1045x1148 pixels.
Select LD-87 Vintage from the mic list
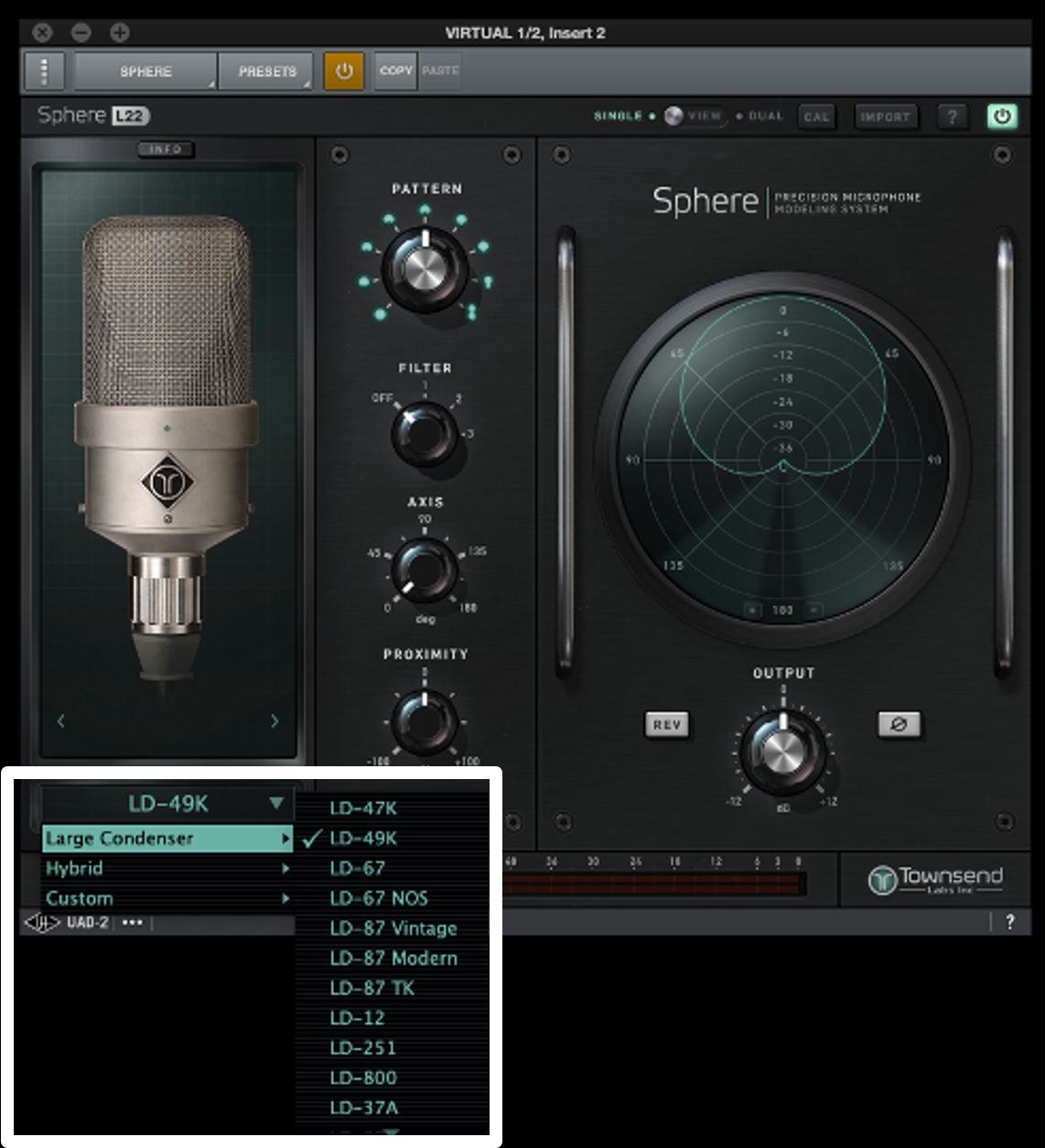[x=393, y=927]
